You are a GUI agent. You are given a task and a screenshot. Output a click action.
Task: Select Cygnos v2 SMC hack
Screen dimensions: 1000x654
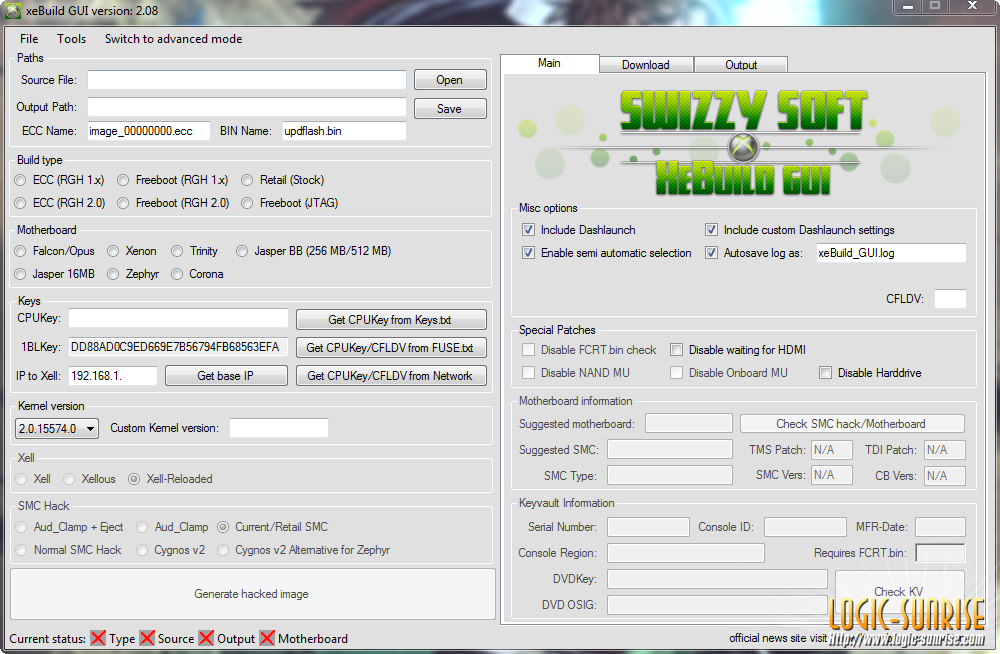pyautogui.click(x=171, y=550)
